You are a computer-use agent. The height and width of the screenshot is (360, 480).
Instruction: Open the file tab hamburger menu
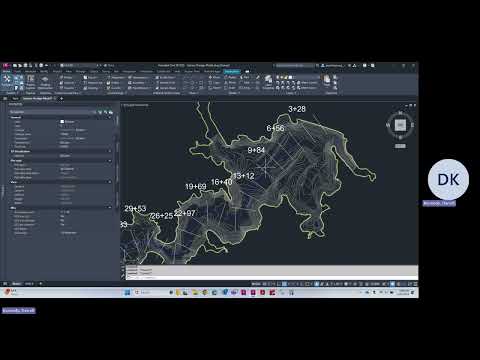pyautogui.click(x=5, y=99)
